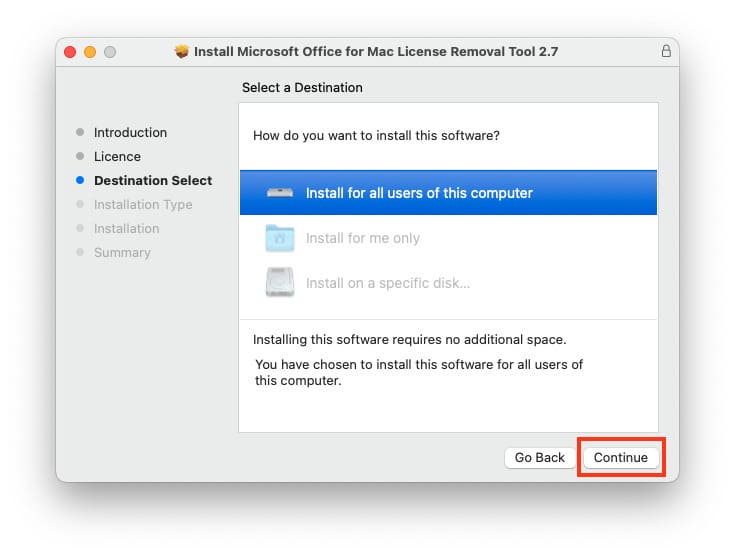Click the lock icon in the title bar

(x=666, y=51)
